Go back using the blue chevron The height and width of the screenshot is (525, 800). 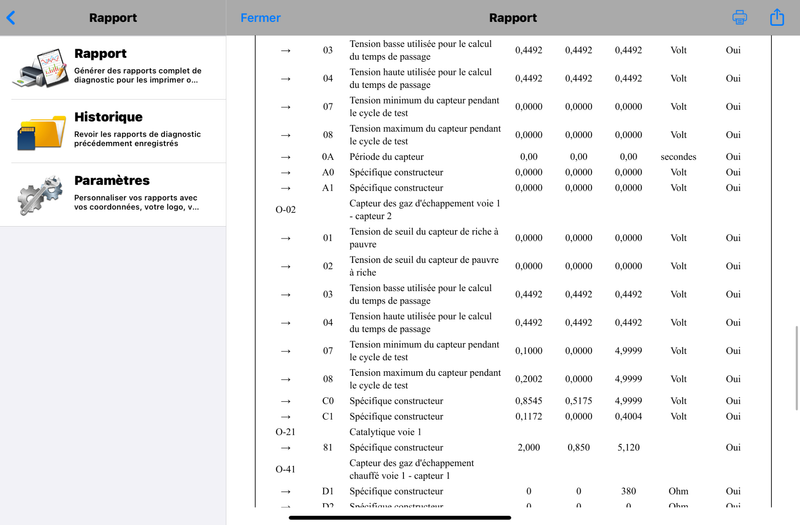click(11, 18)
